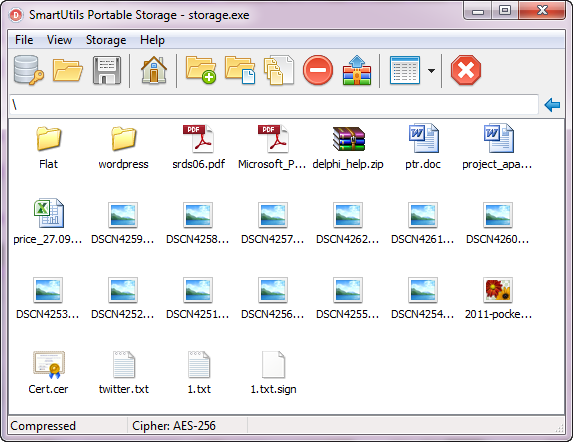Click the Compressed status bar entry
573x442 pixels.
point(43,426)
